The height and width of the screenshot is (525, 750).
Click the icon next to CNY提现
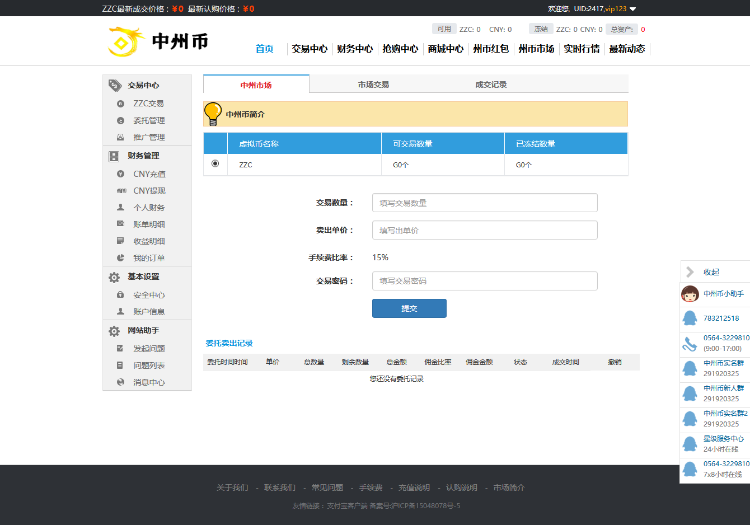121,191
